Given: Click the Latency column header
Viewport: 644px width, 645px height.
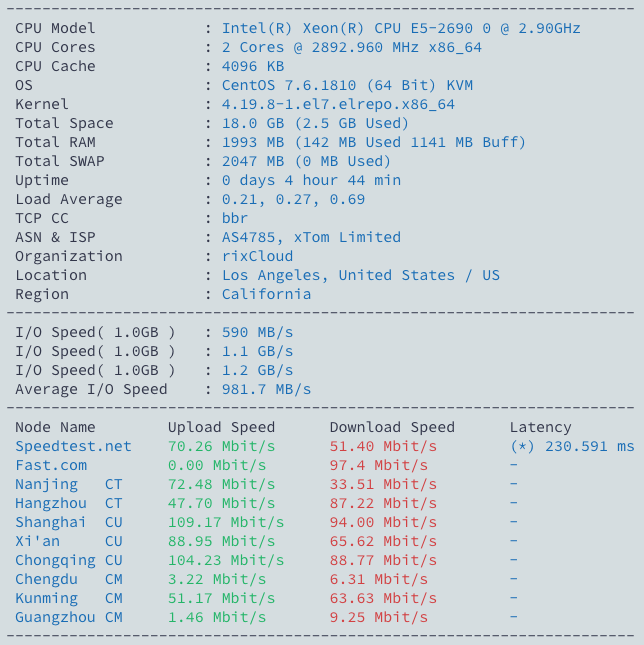Looking at the screenshot, I should pyautogui.click(x=541, y=427).
